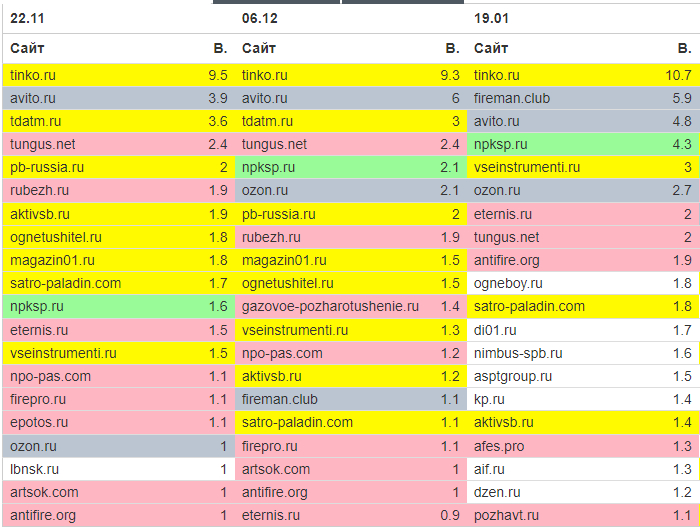
Task: Click aktivsb.ru in the 19.01 column
Action: click(x=504, y=422)
